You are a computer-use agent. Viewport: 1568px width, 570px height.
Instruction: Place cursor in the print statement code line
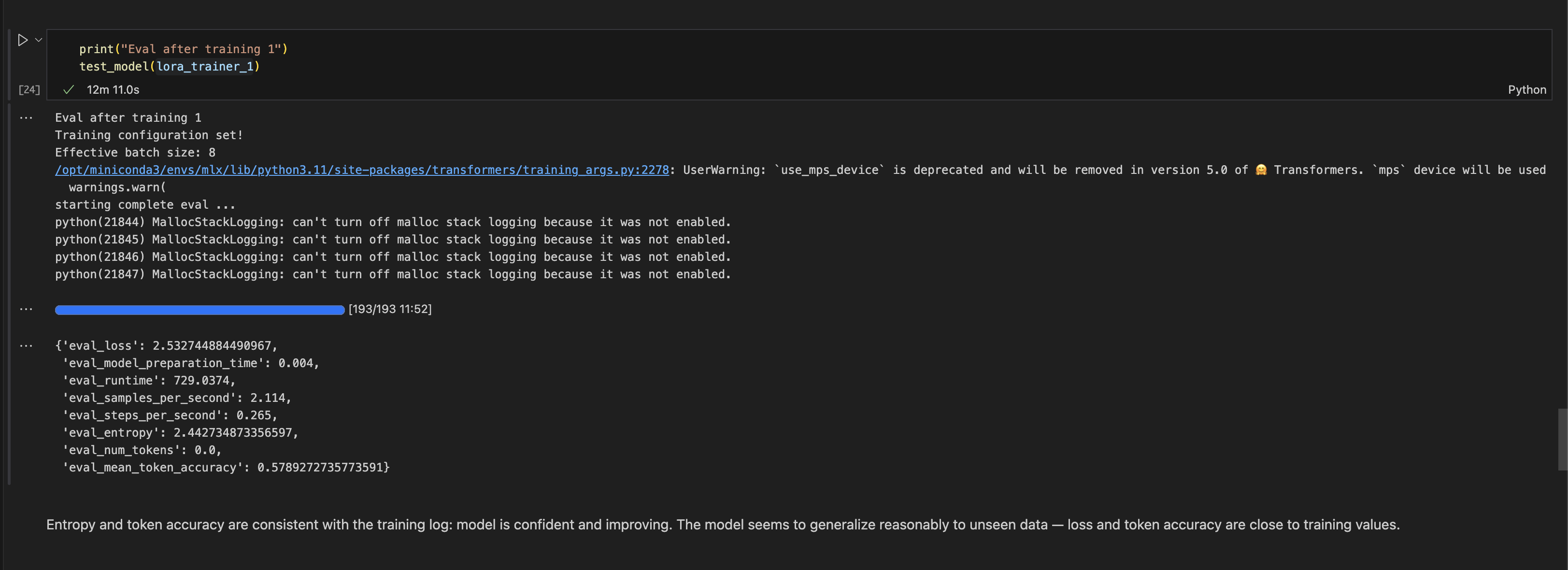(x=183, y=49)
